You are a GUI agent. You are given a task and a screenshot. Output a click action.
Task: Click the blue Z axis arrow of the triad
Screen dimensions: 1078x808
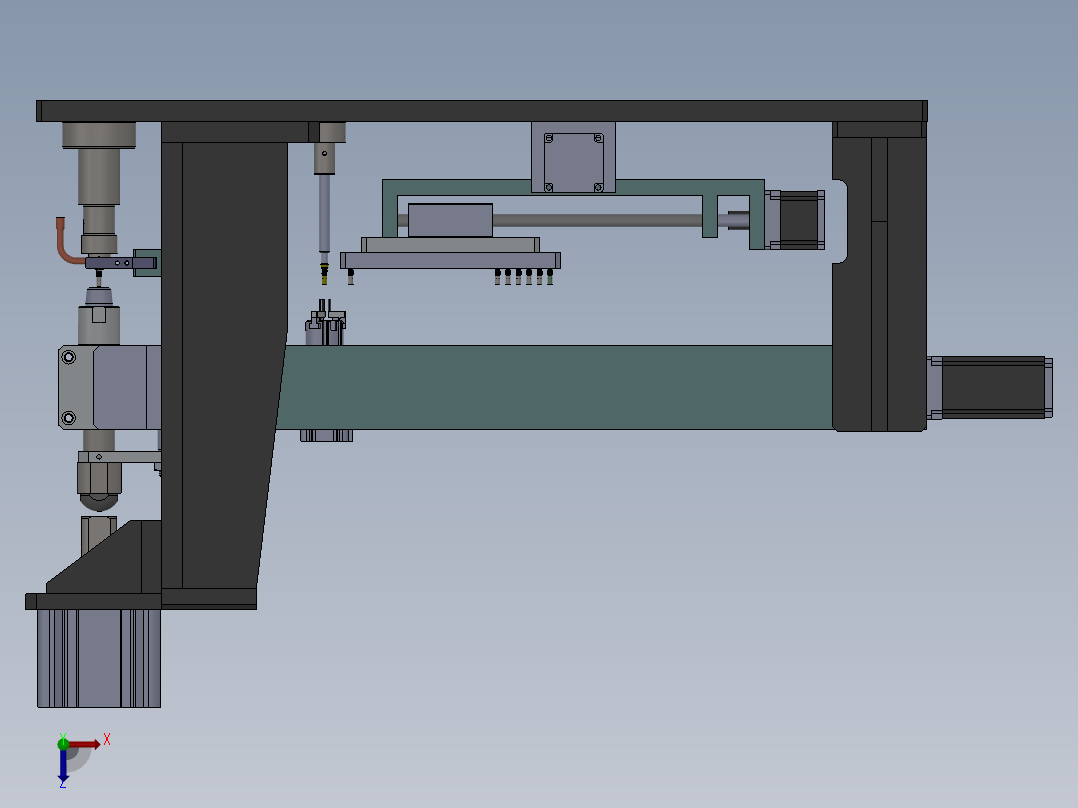coord(63,765)
